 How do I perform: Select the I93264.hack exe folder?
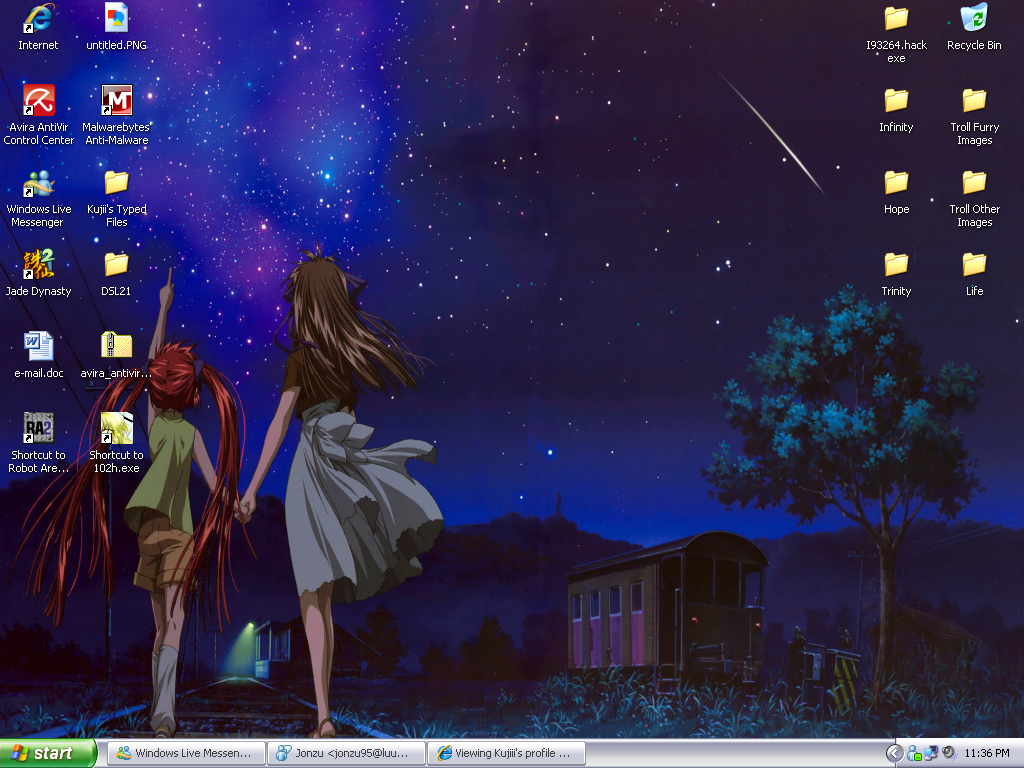896,18
